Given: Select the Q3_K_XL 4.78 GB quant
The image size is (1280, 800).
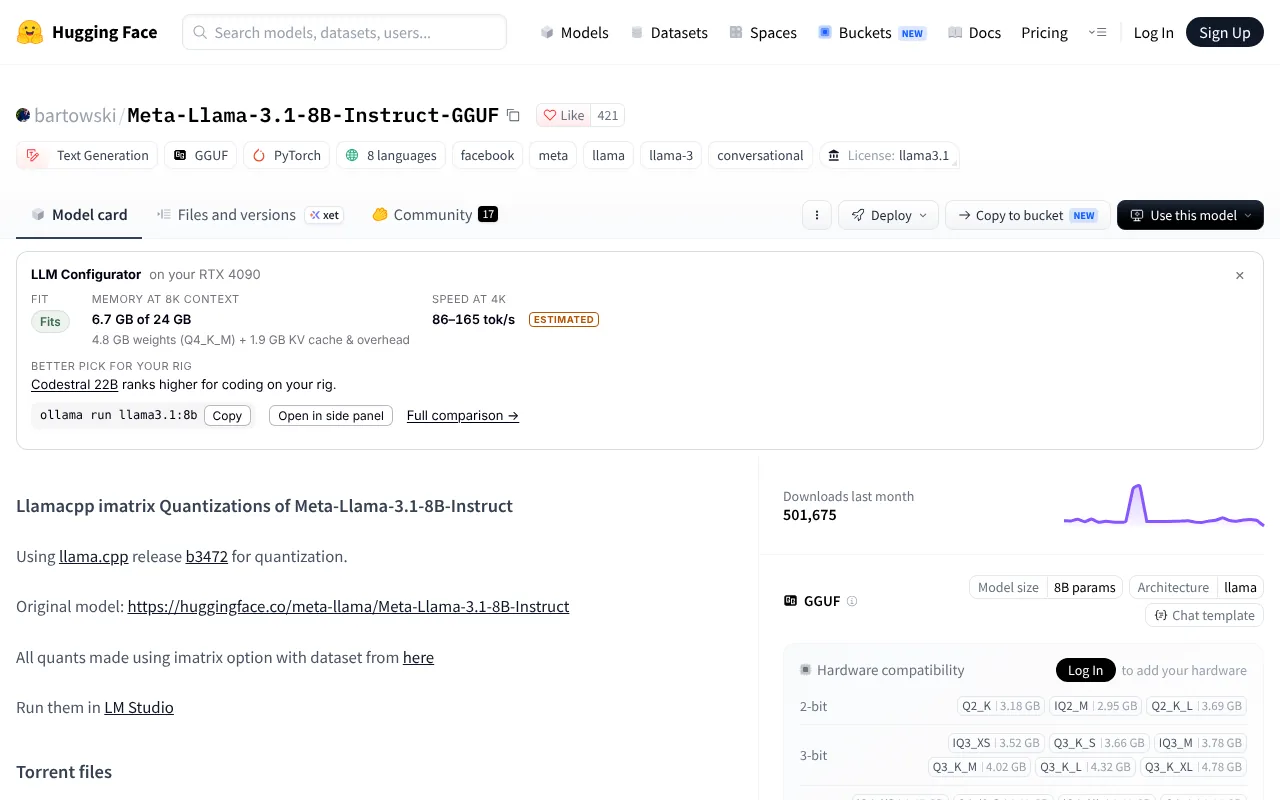Looking at the screenshot, I should 1193,767.
